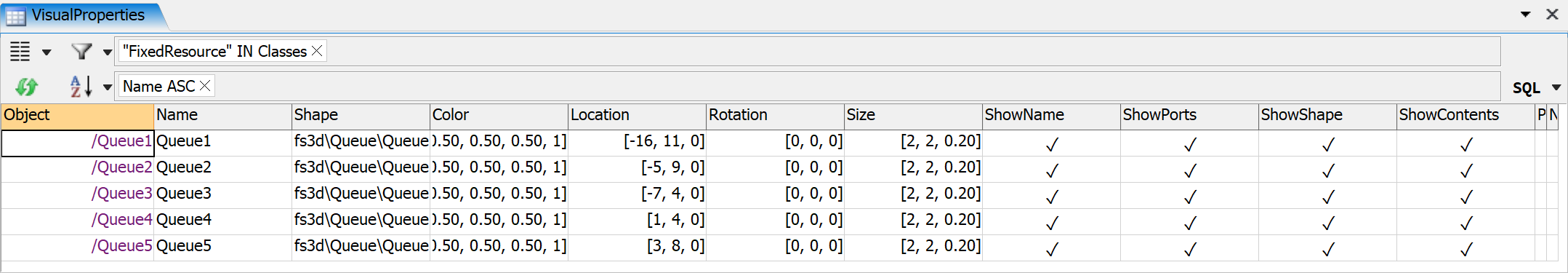Toggle ShowContents checkmark for Queue4

pos(1466,223)
